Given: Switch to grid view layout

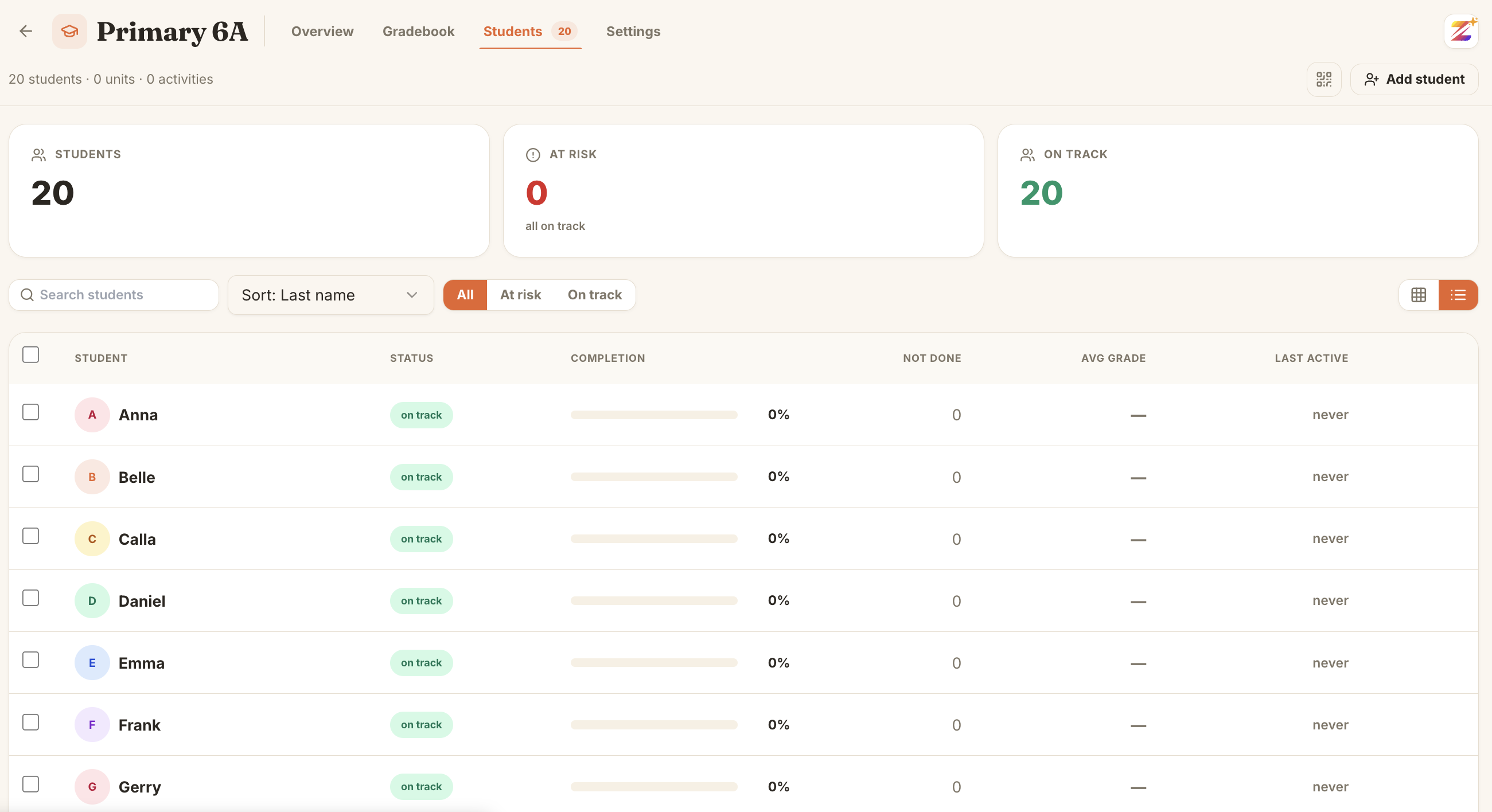Looking at the screenshot, I should point(1419,295).
